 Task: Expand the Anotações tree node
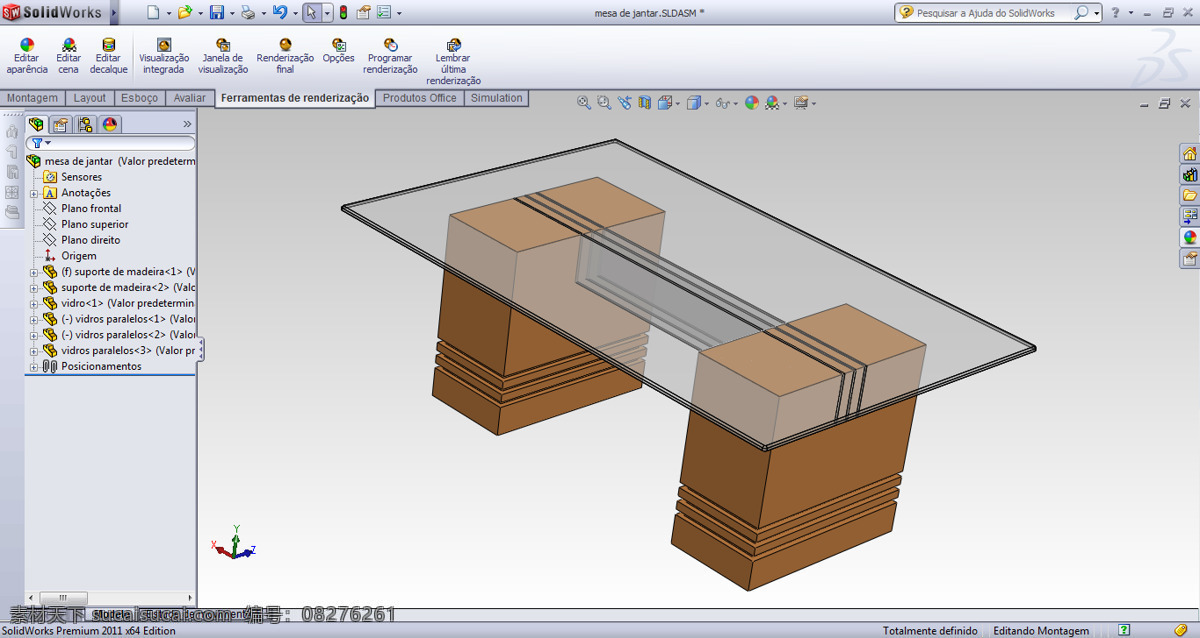(33, 193)
